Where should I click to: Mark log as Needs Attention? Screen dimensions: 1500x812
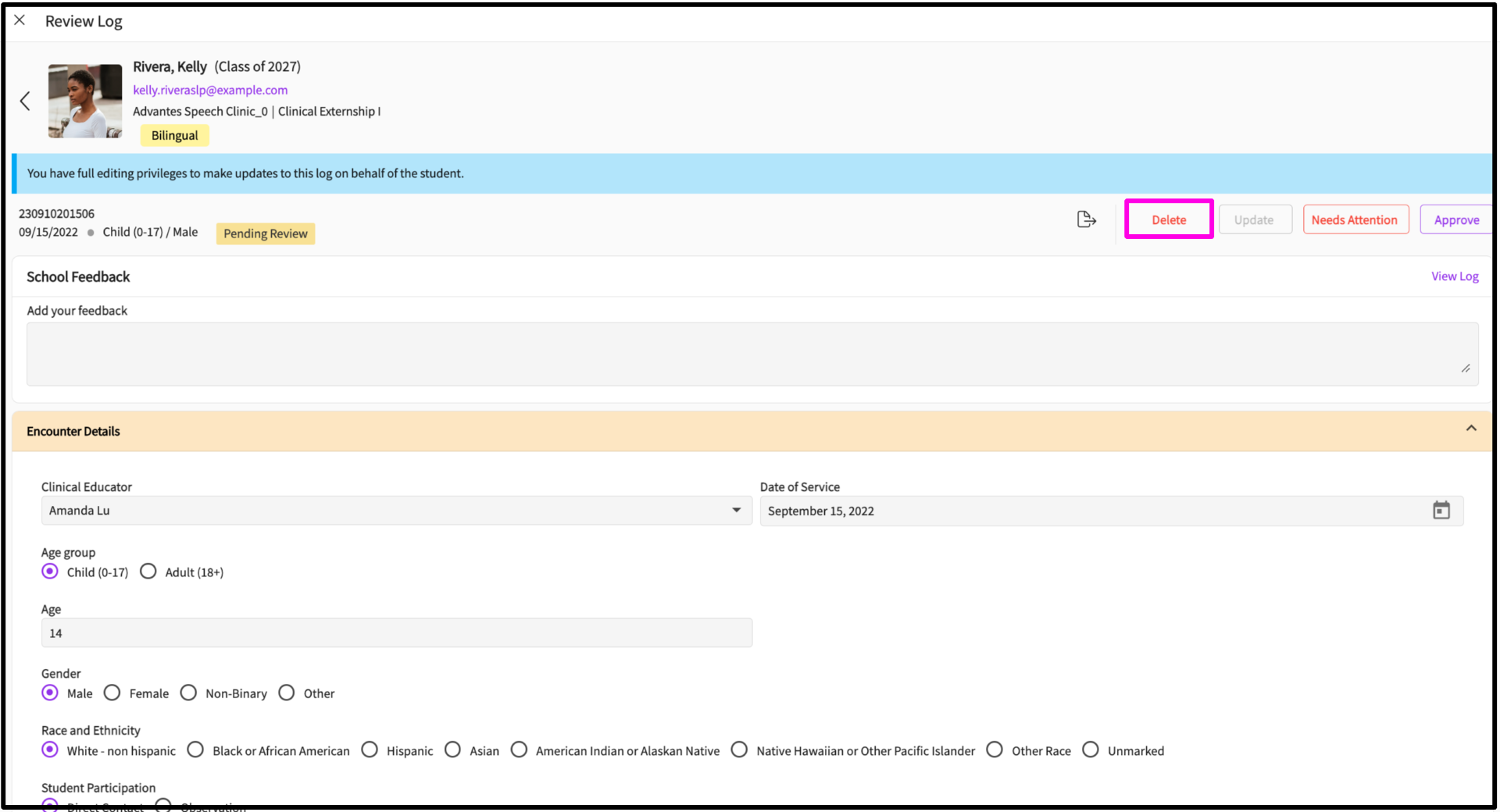(x=1354, y=220)
